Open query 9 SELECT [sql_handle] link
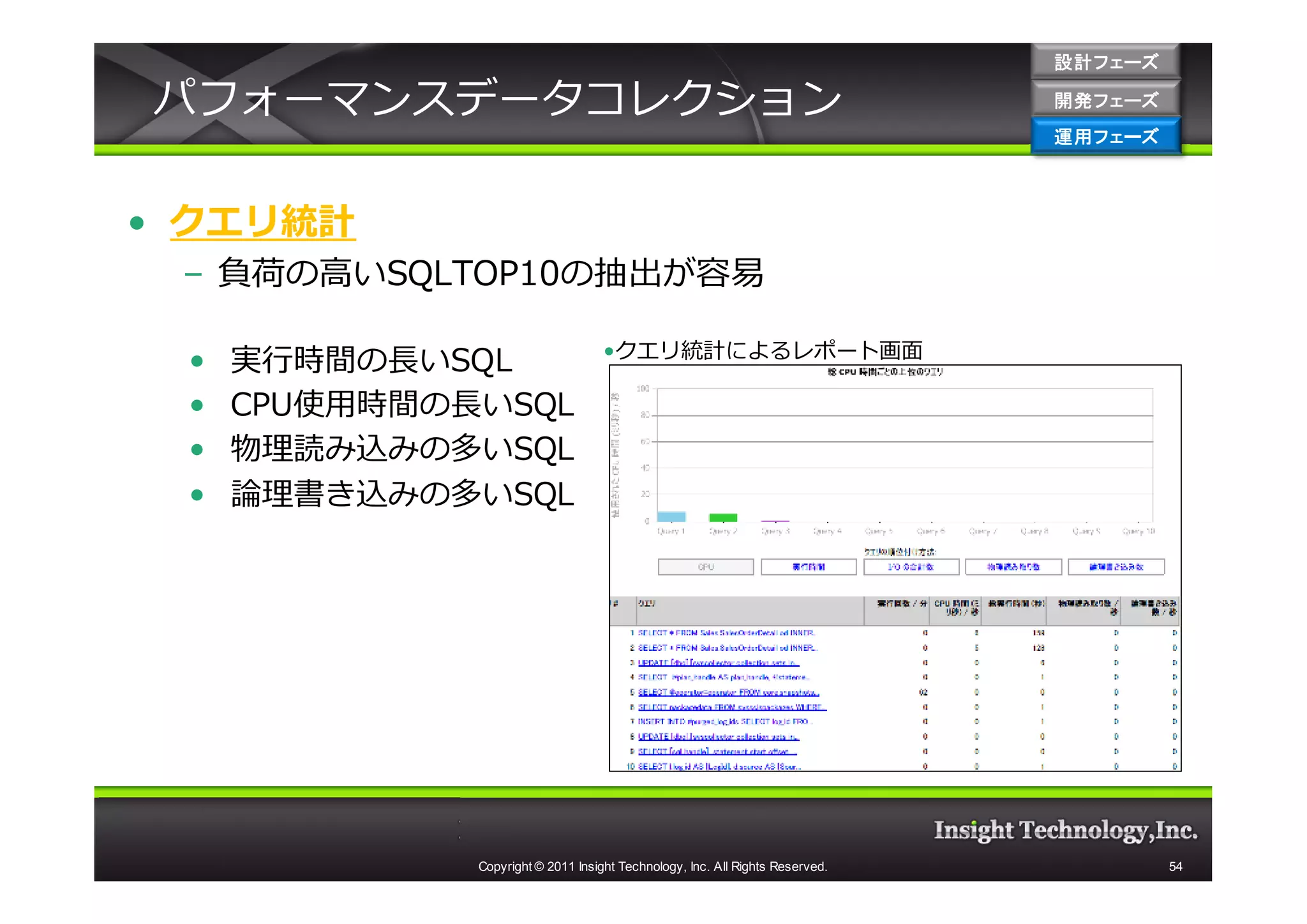Screen dimensions: 1307x924 pos(717,752)
